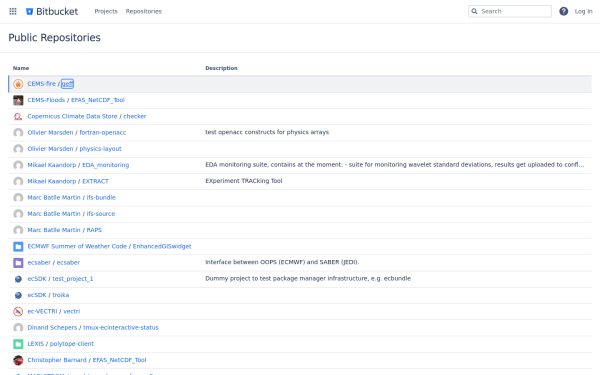The width and height of the screenshot is (600, 375).
Task: Click Christopher Barnard's profile avatar
Action: (18, 360)
